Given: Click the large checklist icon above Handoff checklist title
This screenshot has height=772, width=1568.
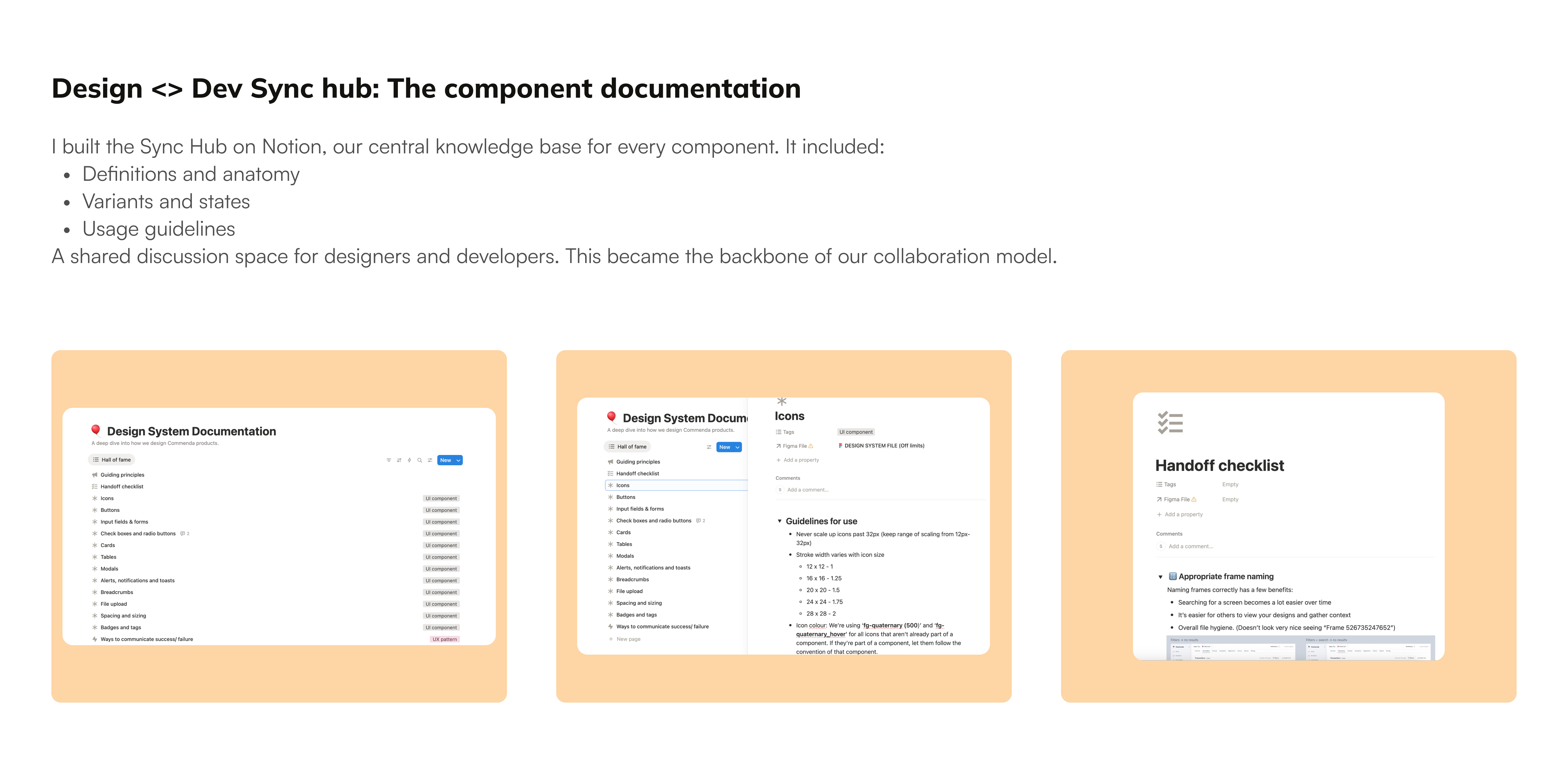Looking at the screenshot, I should tap(1170, 422).
